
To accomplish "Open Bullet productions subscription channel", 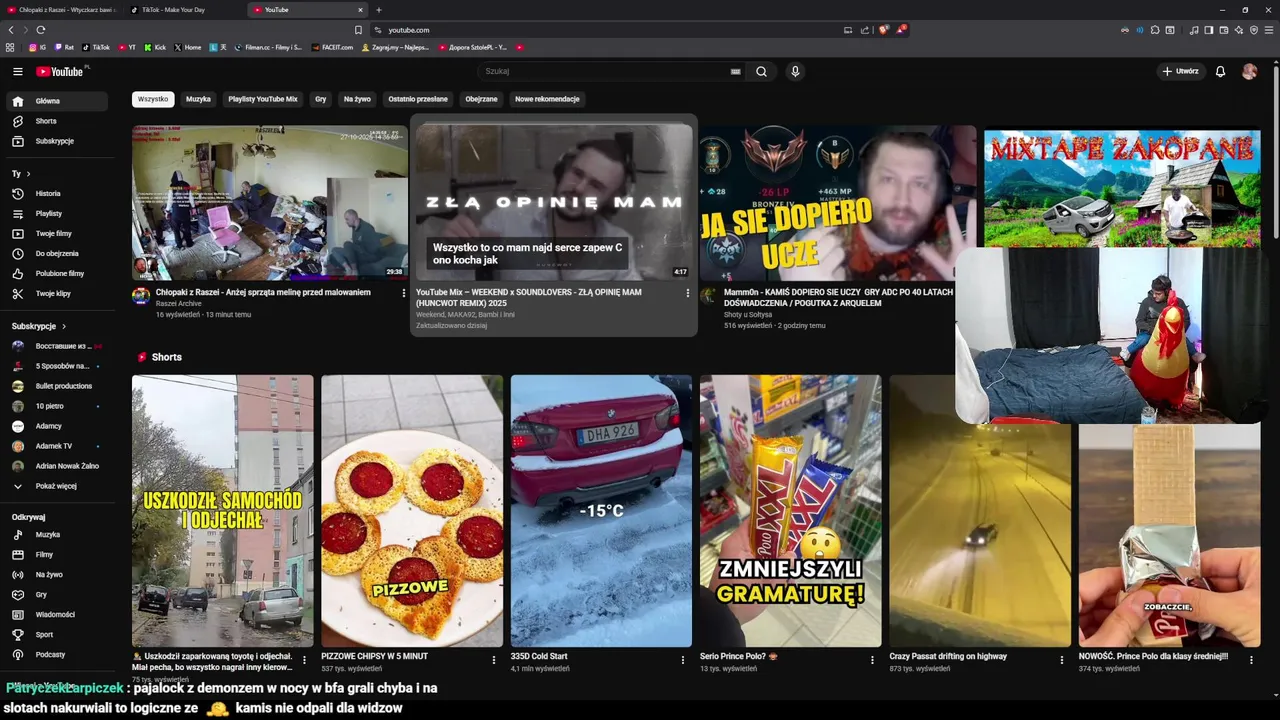I will point(58,386).
